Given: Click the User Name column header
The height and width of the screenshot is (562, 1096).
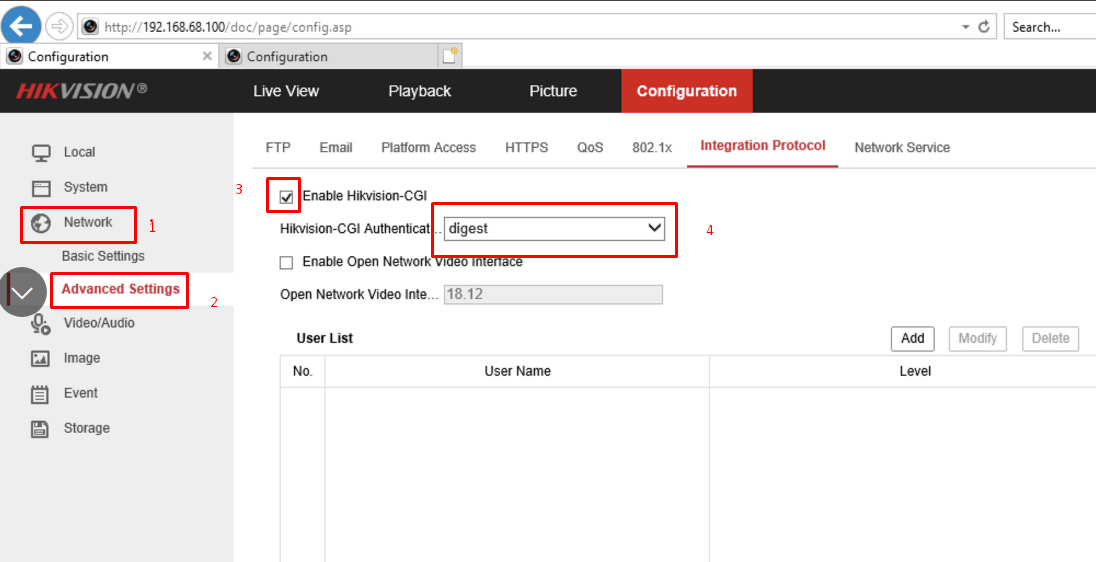Looking at the screenshot, I should pos(517,371).
